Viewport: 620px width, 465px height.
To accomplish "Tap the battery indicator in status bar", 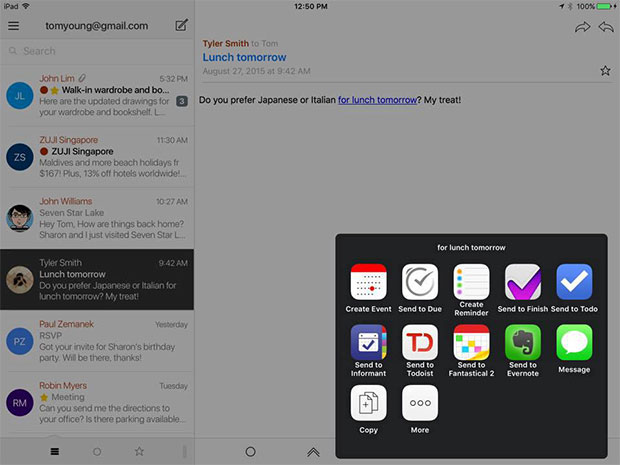I will click(606, 6).
